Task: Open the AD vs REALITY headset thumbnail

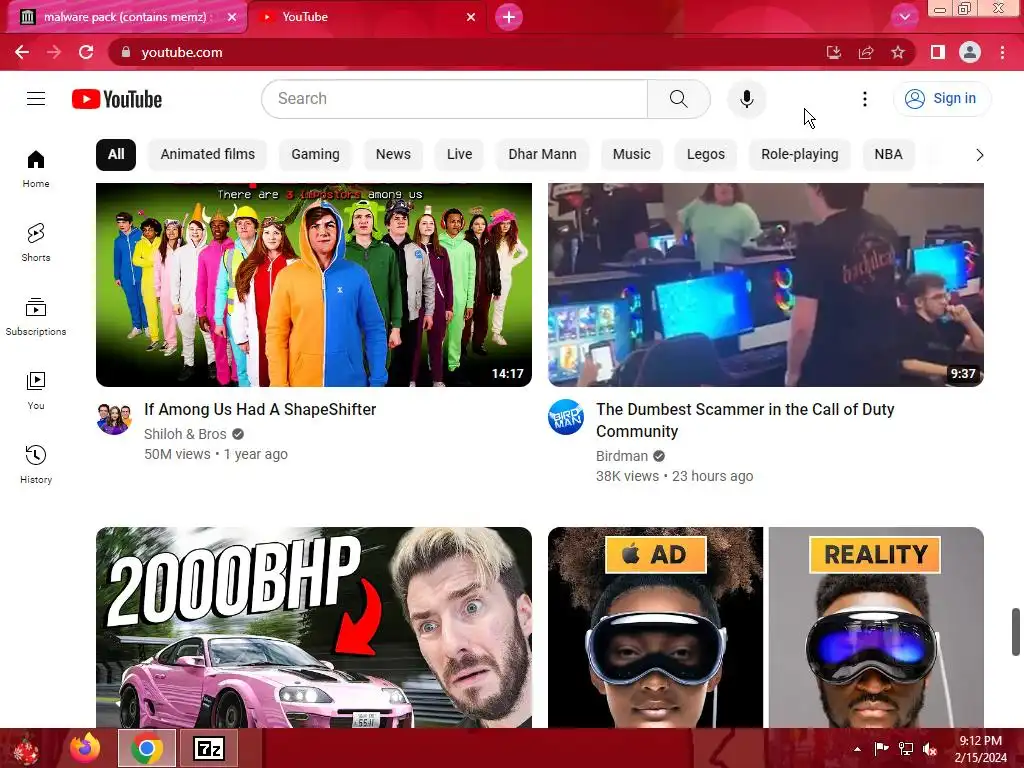Action: tap(765, 627)
